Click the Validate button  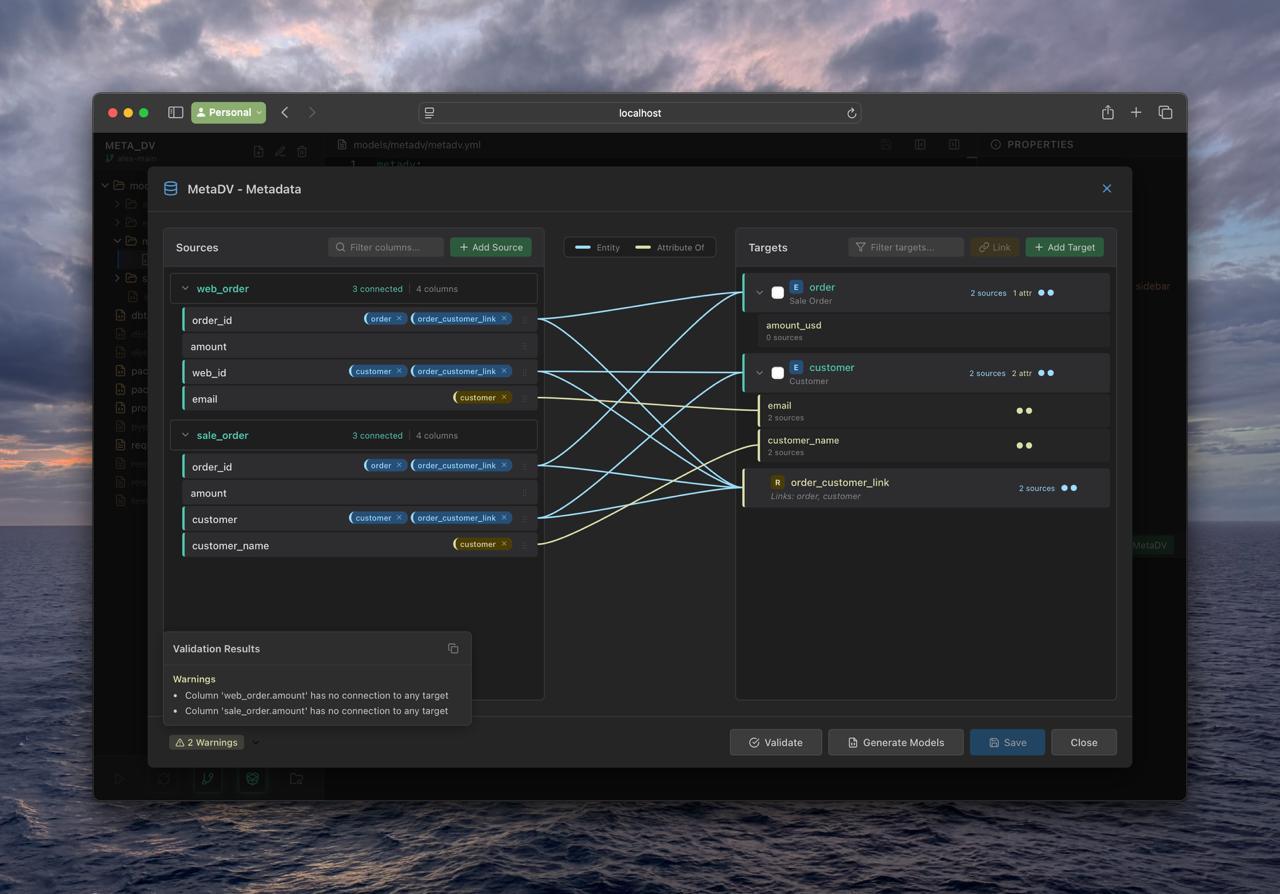pos(775,742)
